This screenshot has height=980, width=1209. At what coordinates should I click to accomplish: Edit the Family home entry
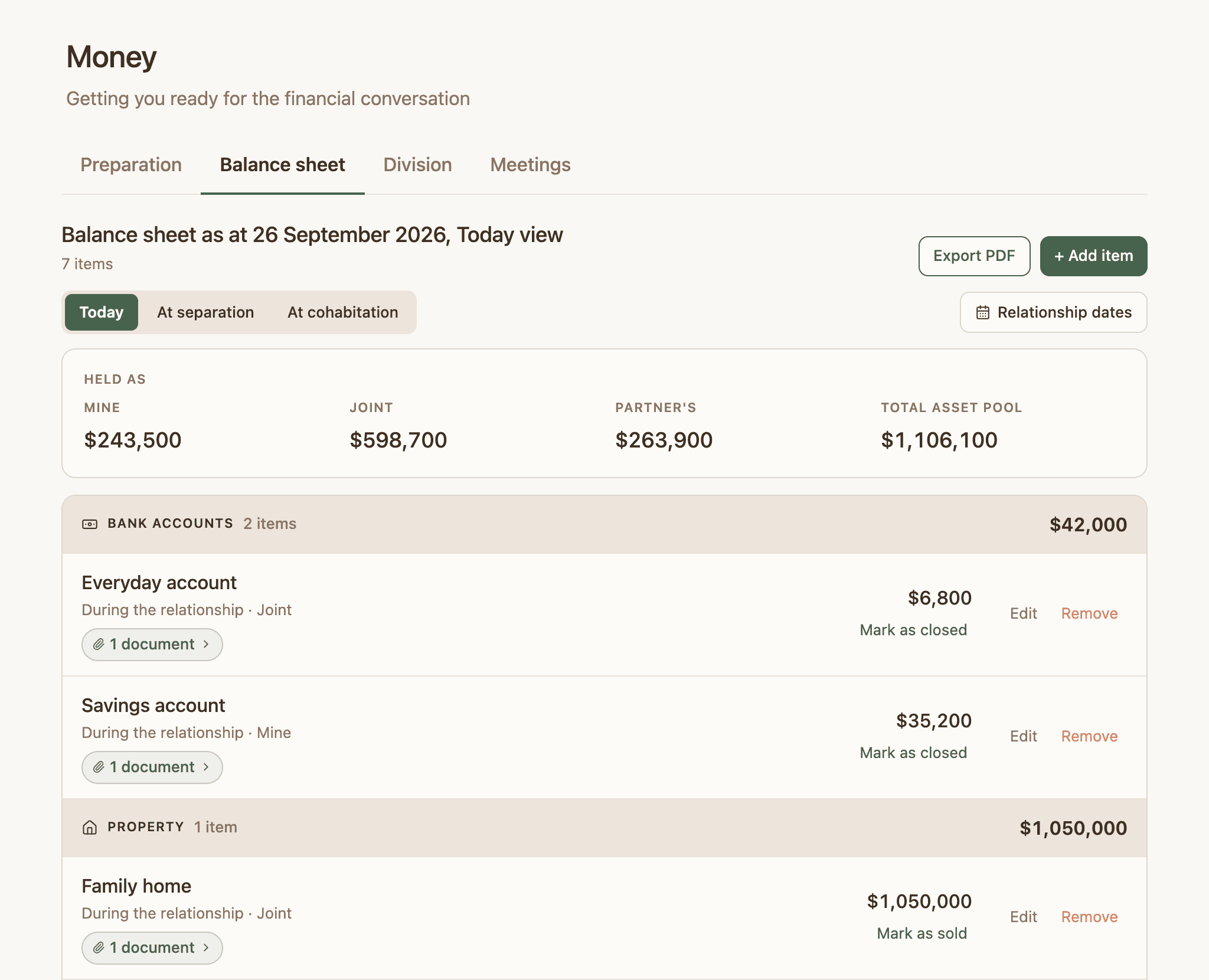pyautogui.click(x=1024, y=917)
